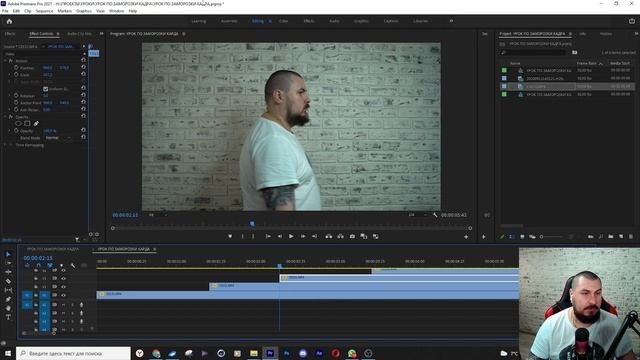Open the Sequence menu
The width and height of the screenshot is (640, 360).
44,11
